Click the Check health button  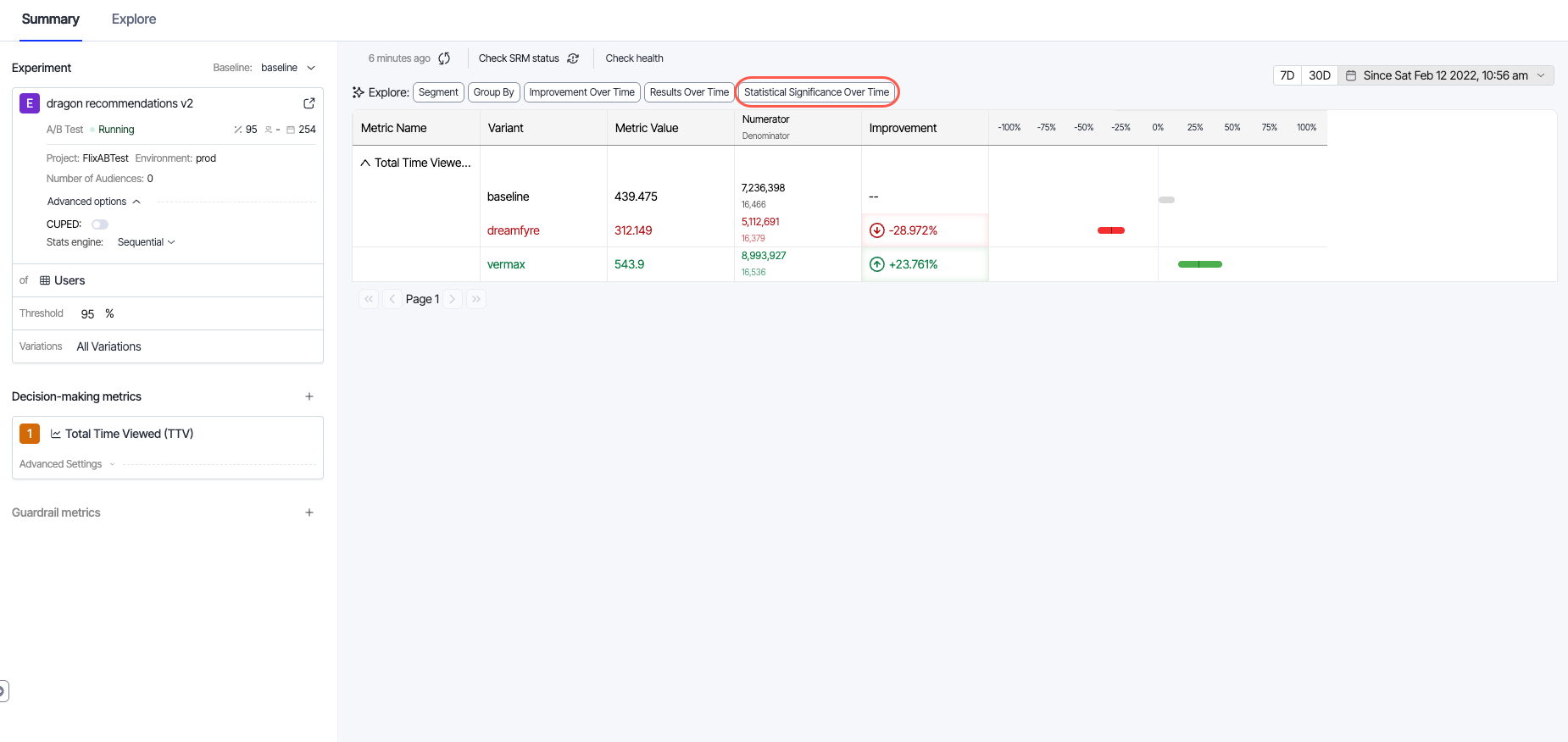pos(634,58)
